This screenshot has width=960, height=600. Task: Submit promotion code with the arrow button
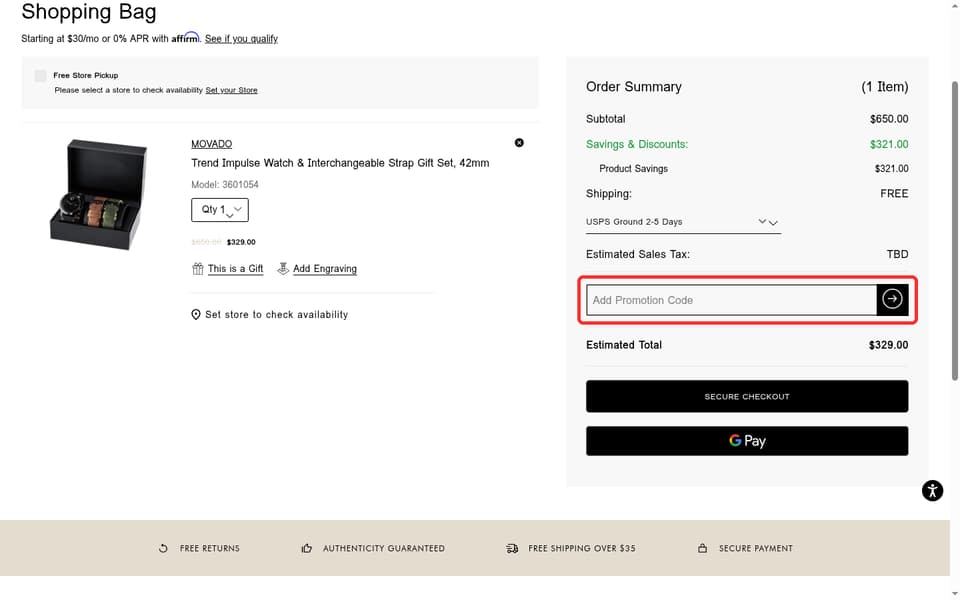[892, 299]
